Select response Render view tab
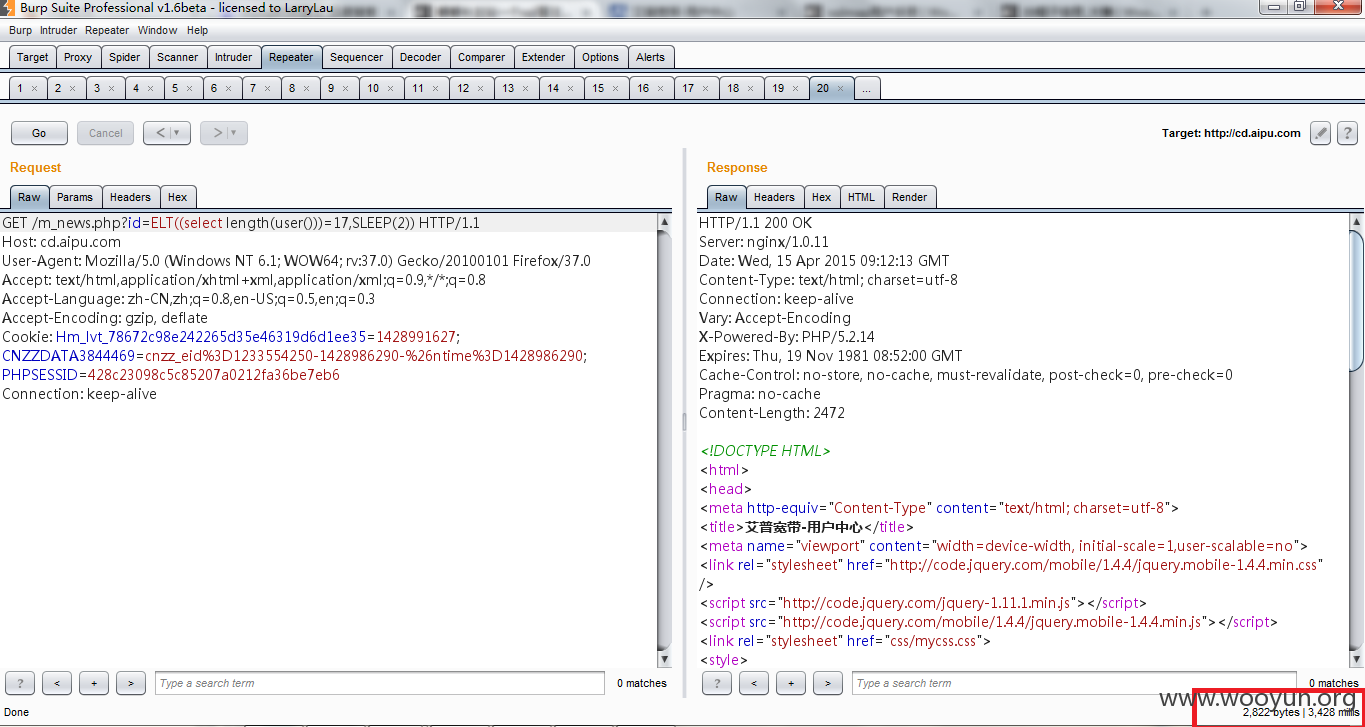 point(910,197)
